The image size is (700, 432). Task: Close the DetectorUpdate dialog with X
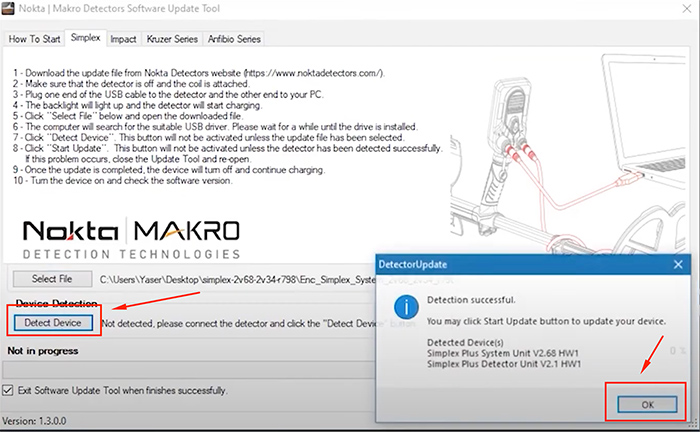coord(678,265)
